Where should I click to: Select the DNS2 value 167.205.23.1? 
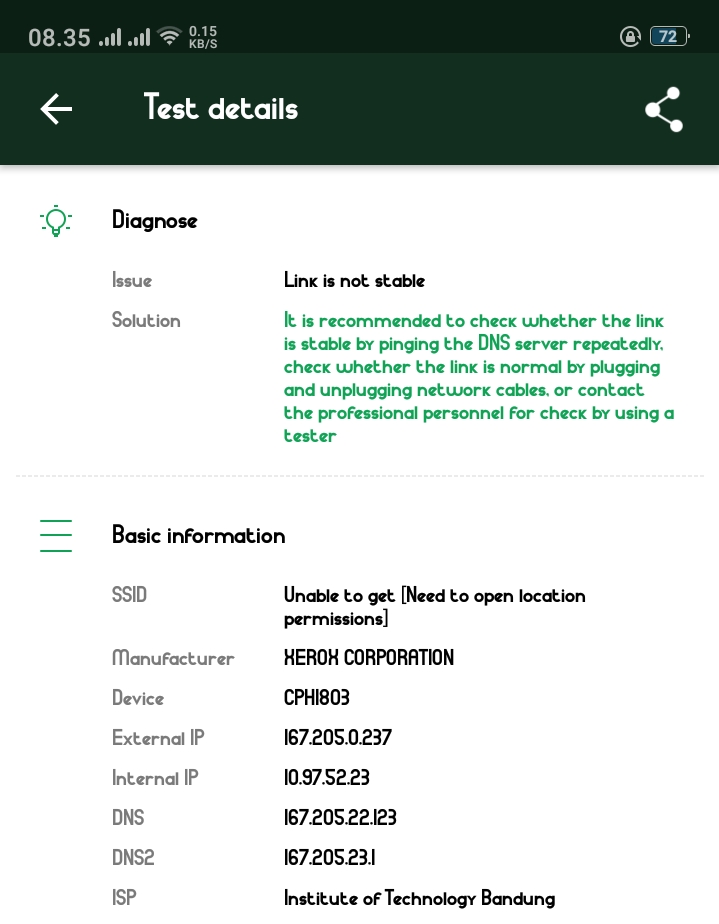tap(329, 858)
